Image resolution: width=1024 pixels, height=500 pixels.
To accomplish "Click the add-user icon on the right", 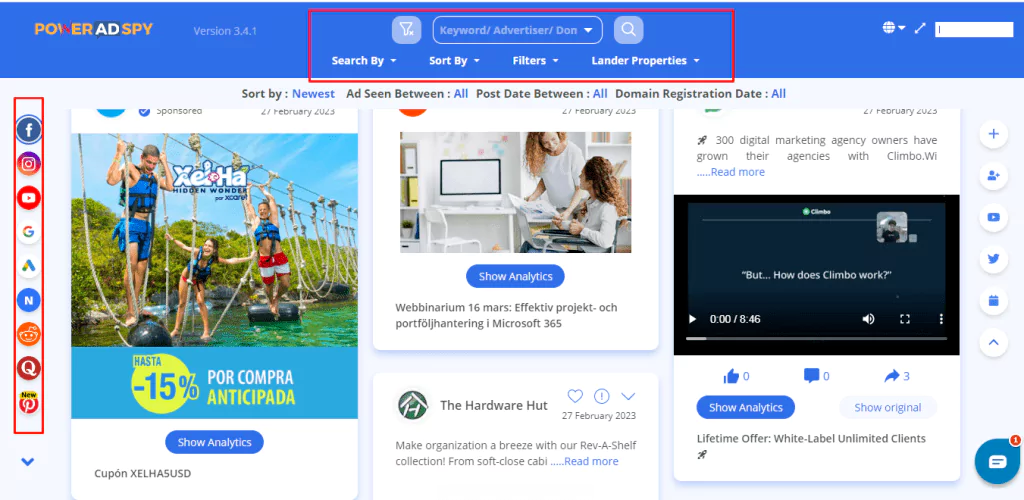I will [x=993, y=176].
